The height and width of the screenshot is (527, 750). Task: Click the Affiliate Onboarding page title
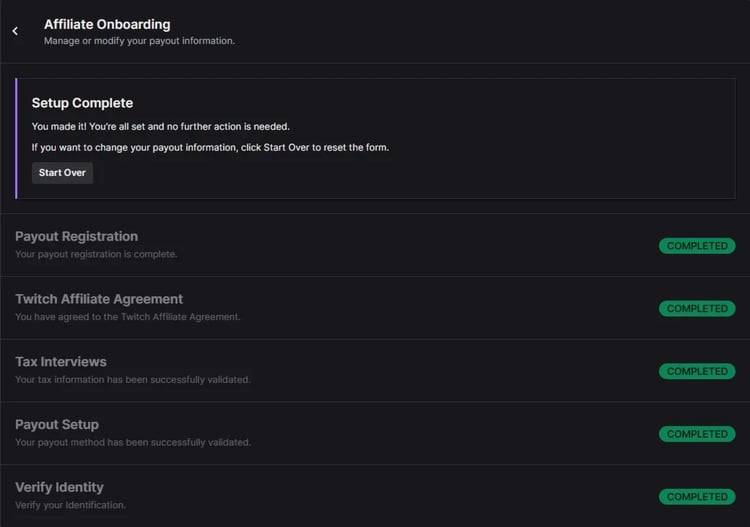pyautogui.click(x=107, y=24)
